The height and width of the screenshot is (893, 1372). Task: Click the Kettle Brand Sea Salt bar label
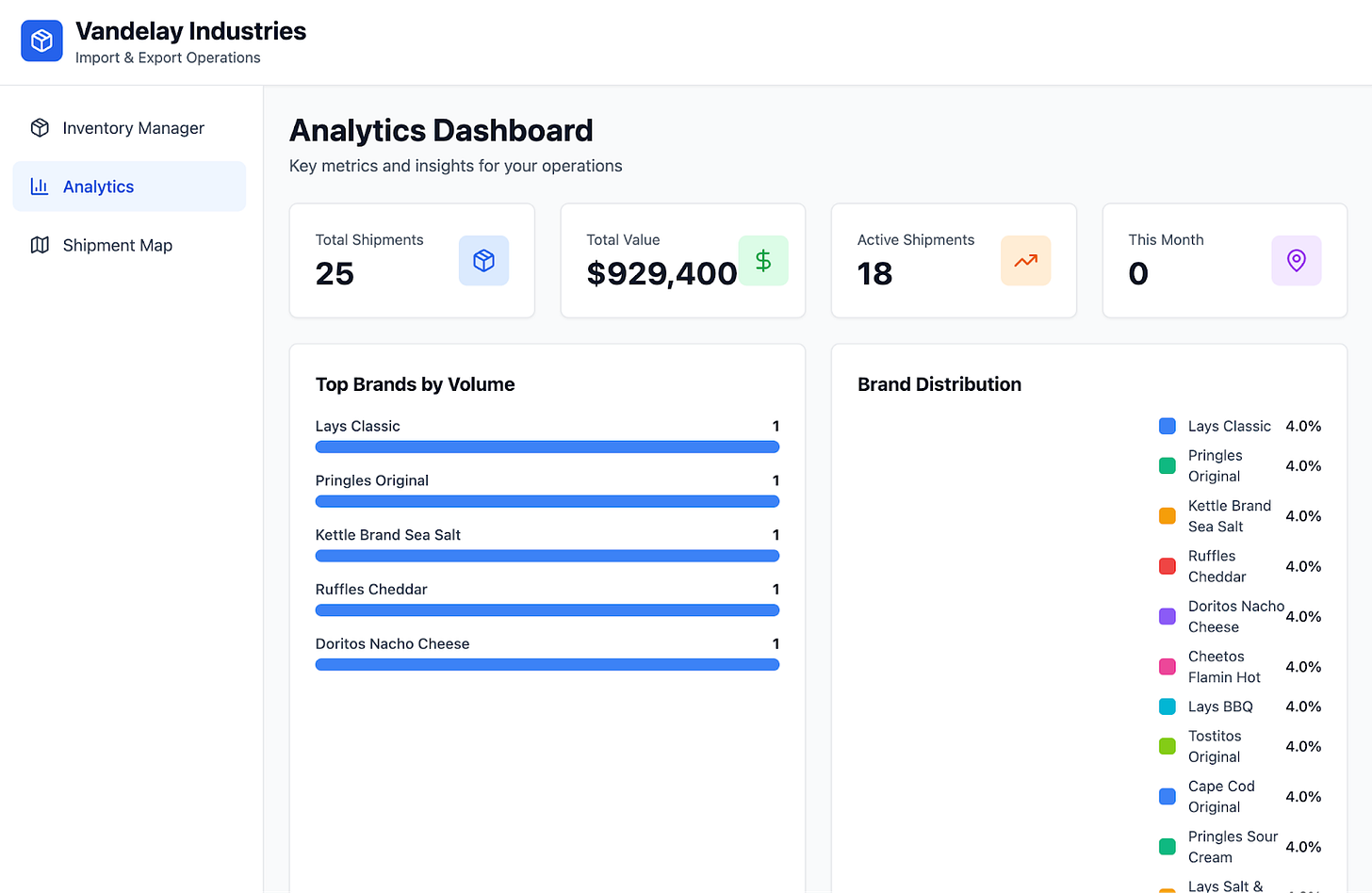click(x=387, y=535)
